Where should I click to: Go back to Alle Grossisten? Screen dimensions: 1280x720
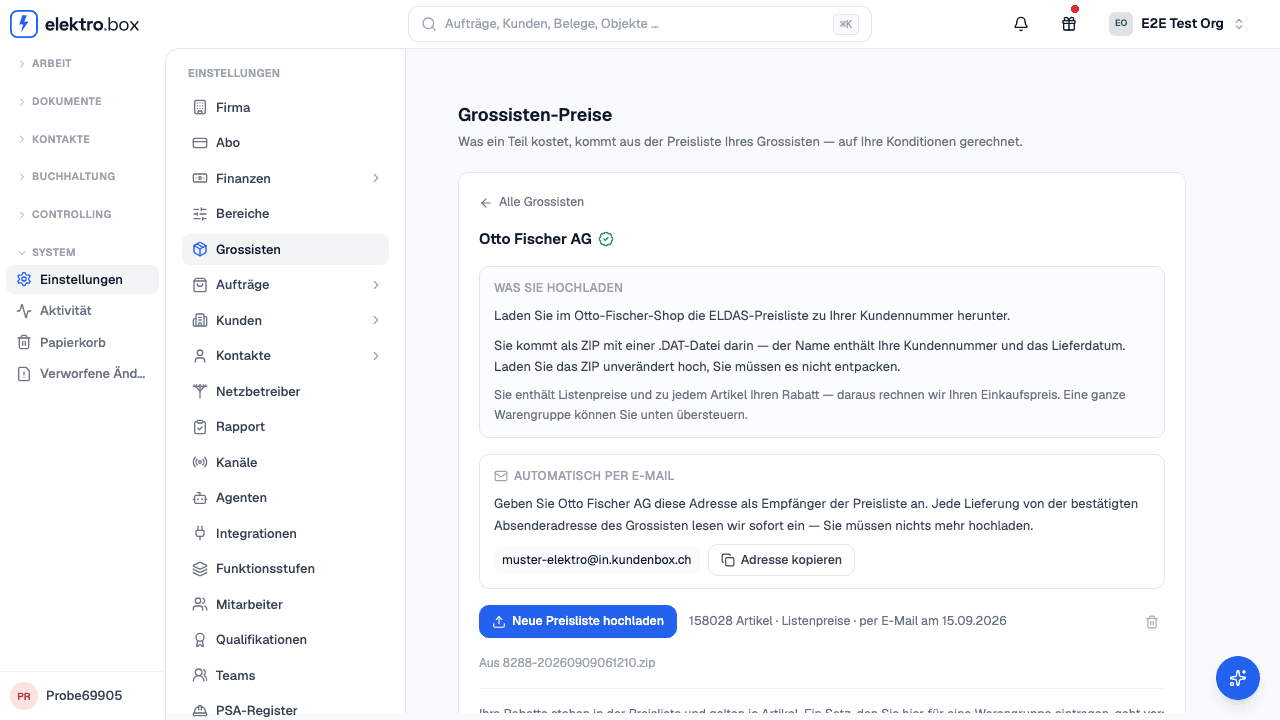pyautogui.click(x=532, y=202)
